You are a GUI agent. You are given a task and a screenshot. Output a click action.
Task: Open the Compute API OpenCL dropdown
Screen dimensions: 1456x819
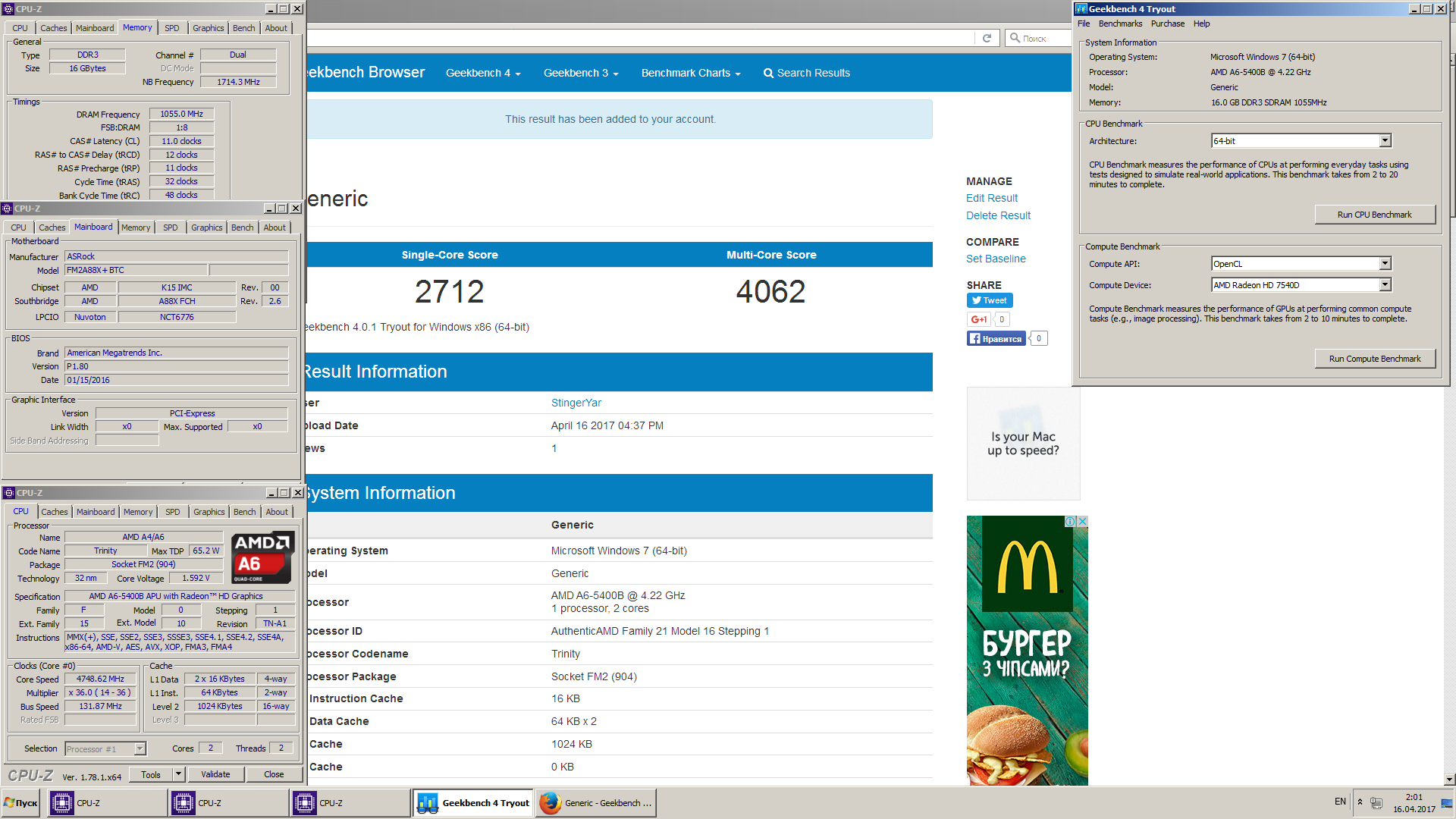[x=1385, y=264]
